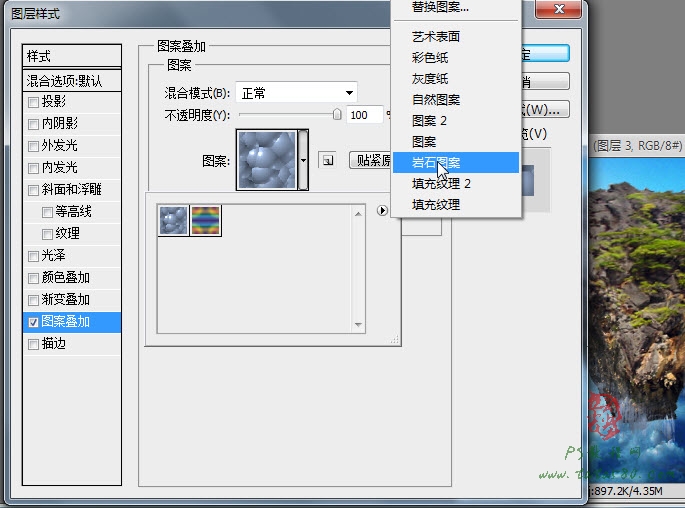
Task: Enable the 渐变叠加 gradient overlay checkbox
Action: point(33,300)
